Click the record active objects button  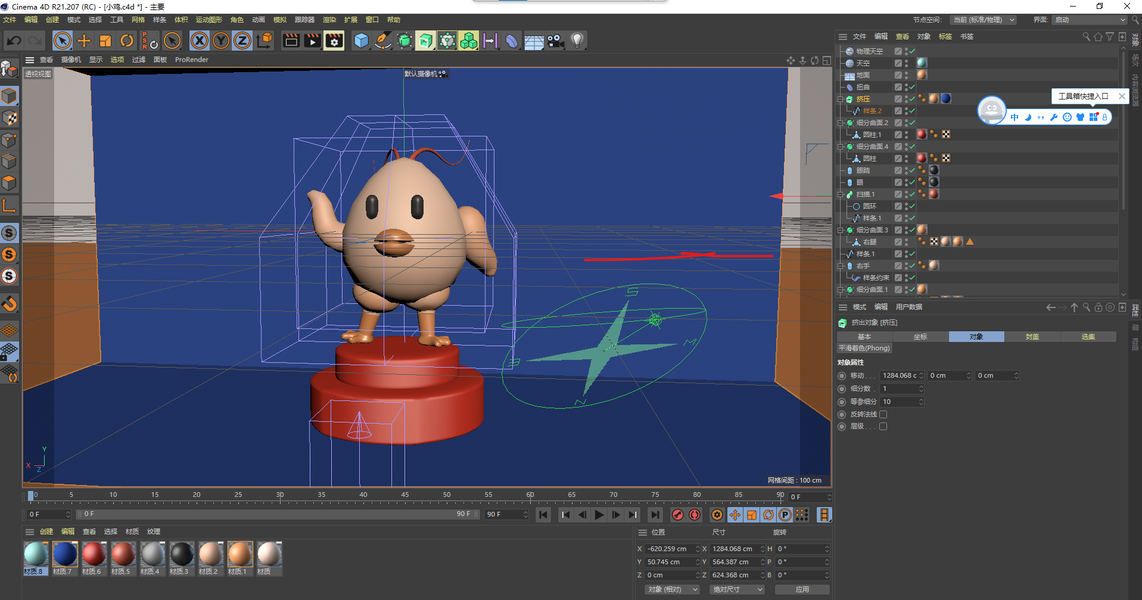tap(677, 515)
